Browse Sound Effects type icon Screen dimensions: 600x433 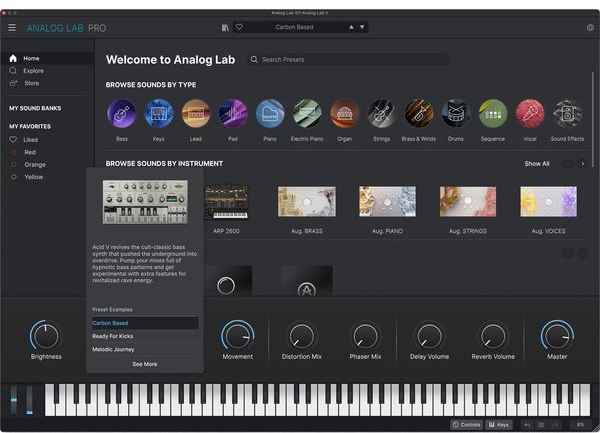pos(567,113)
